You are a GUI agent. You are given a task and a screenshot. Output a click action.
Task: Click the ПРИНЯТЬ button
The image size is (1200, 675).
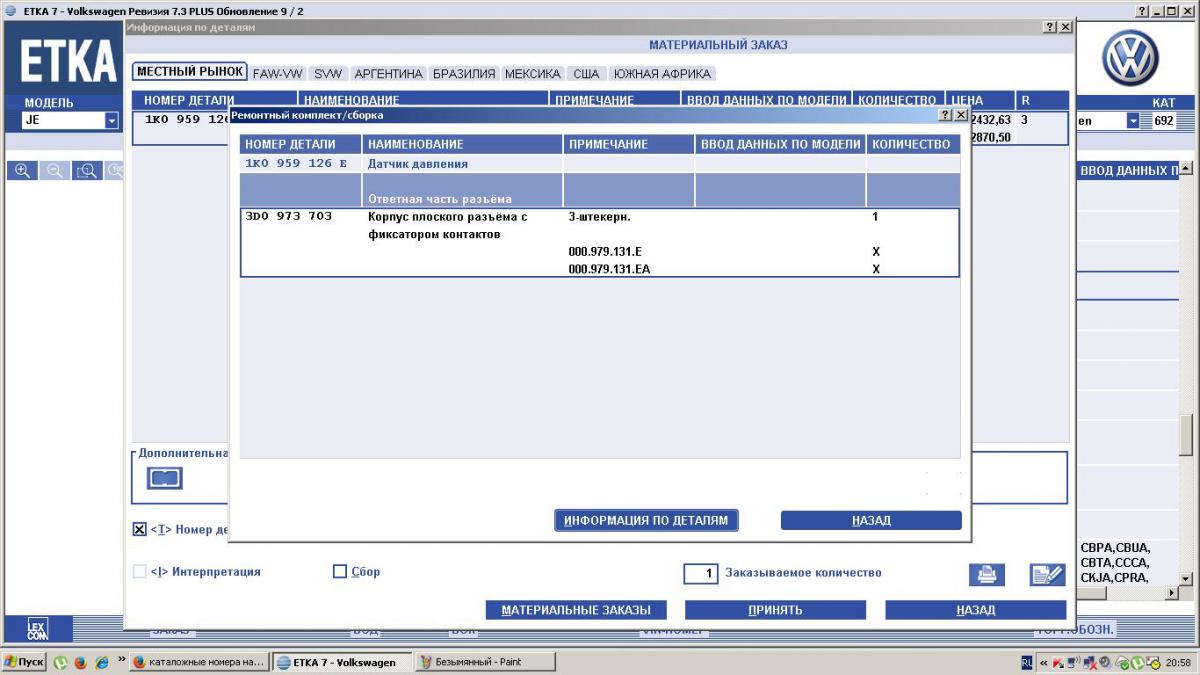[x=775, y=610]
